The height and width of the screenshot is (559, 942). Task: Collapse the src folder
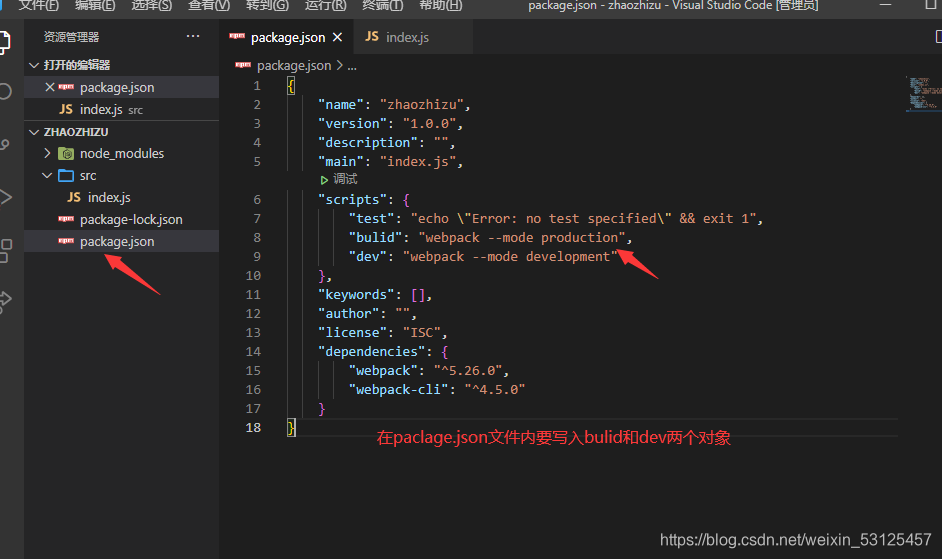coord(47,176)
